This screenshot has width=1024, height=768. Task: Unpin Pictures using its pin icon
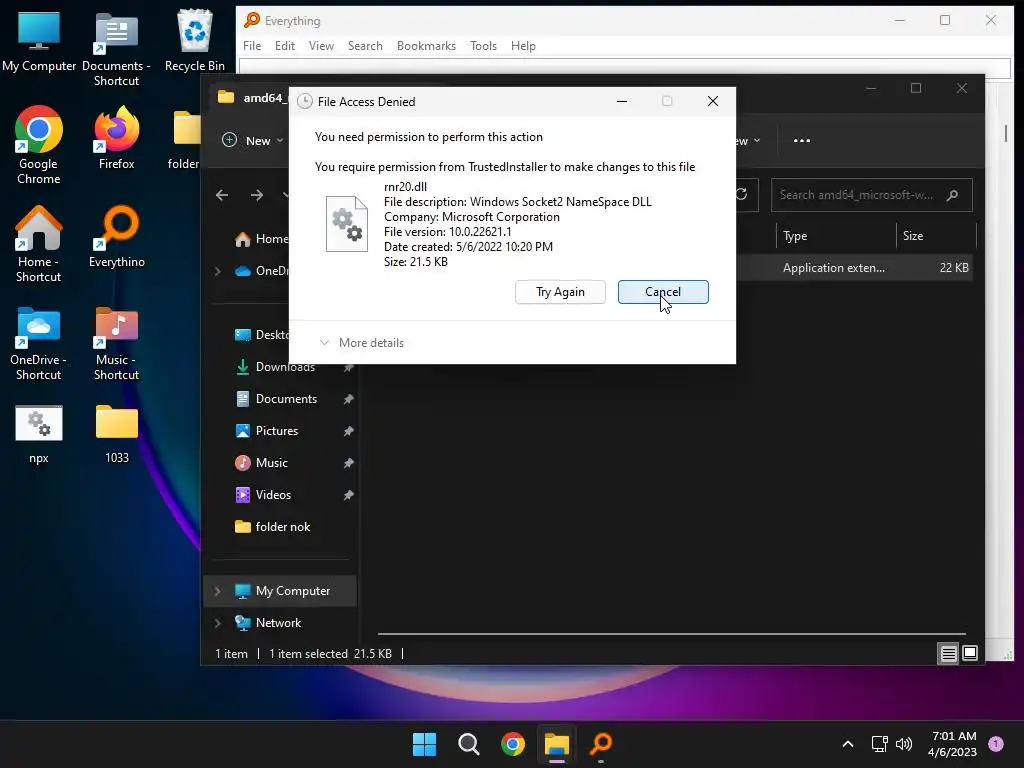coord(348,431)
